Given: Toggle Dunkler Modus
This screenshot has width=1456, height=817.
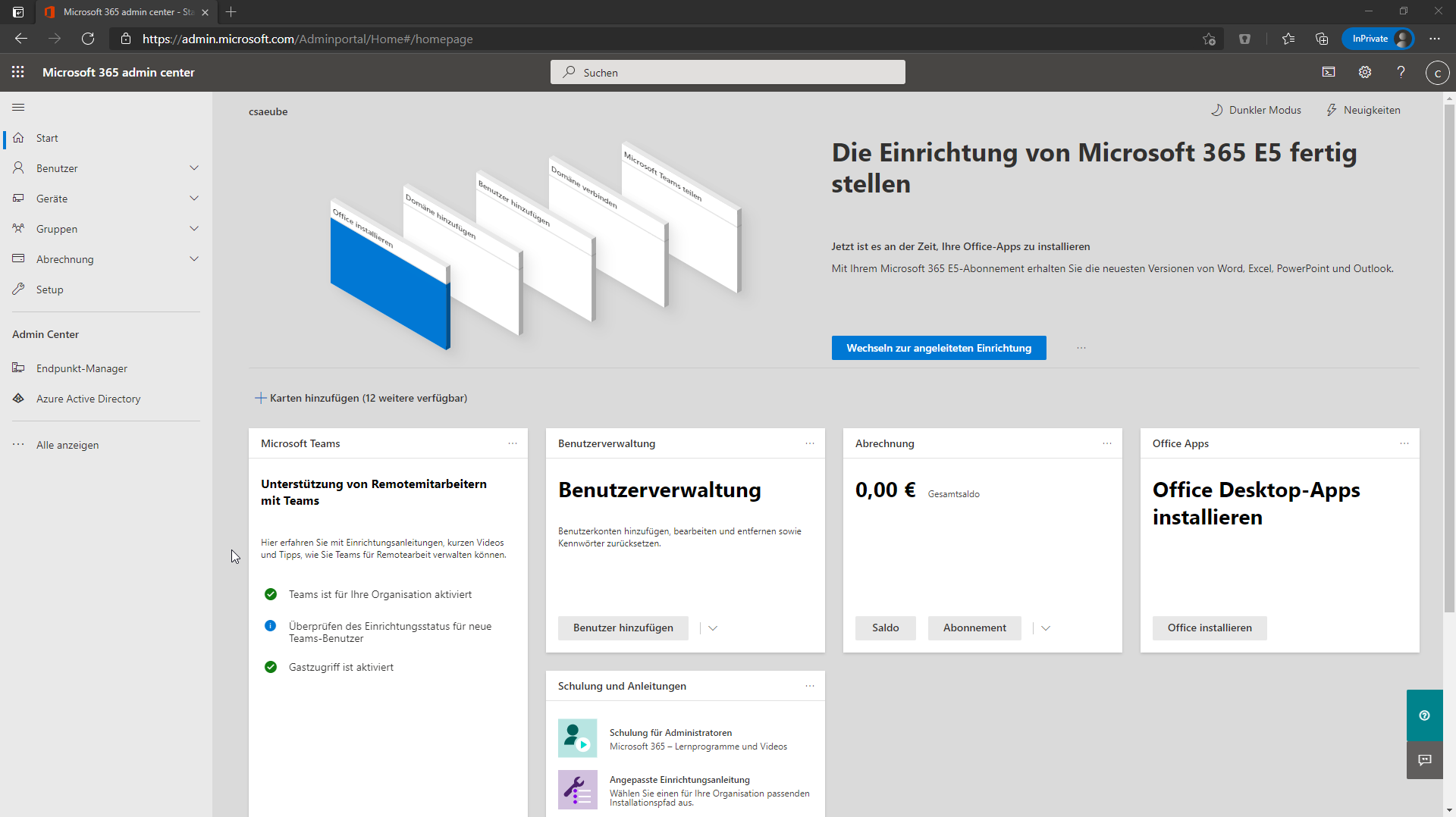Looking at the screenshot, I should point(1256,110).
